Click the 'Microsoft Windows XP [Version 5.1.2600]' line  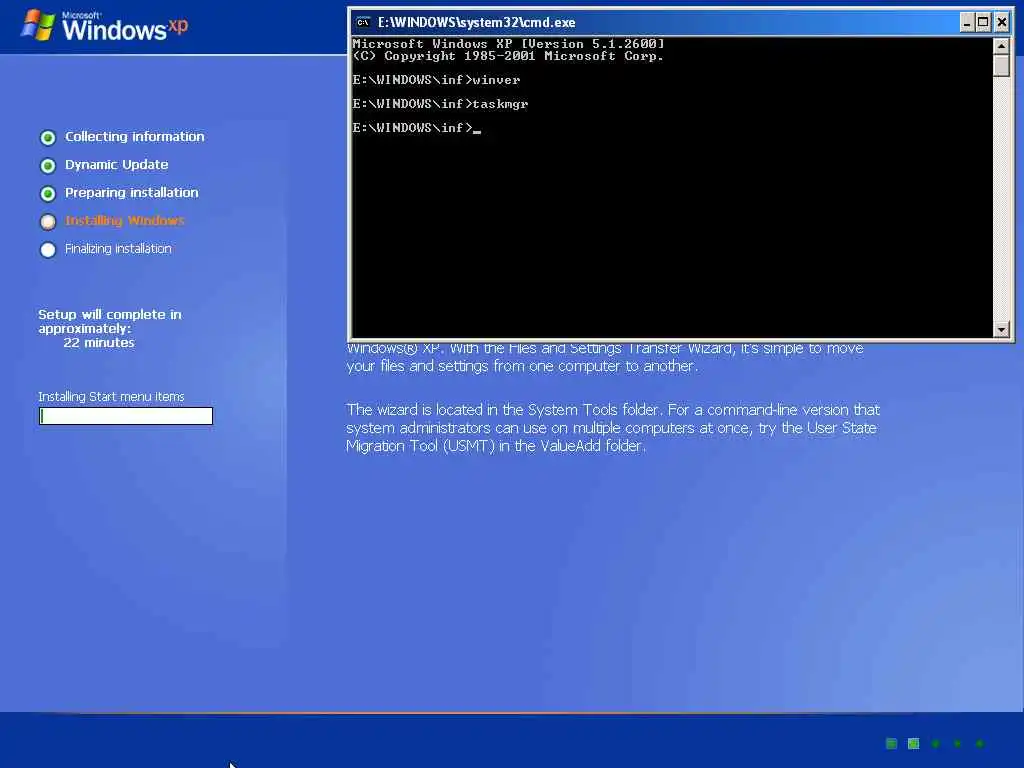pos(508,44)
